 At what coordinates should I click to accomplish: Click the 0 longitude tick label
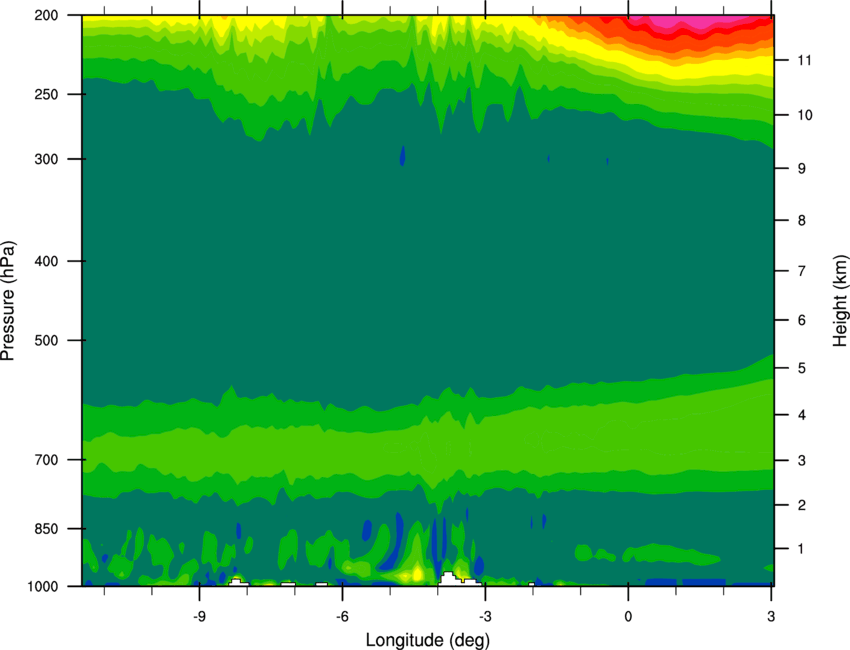coord(628,616)
